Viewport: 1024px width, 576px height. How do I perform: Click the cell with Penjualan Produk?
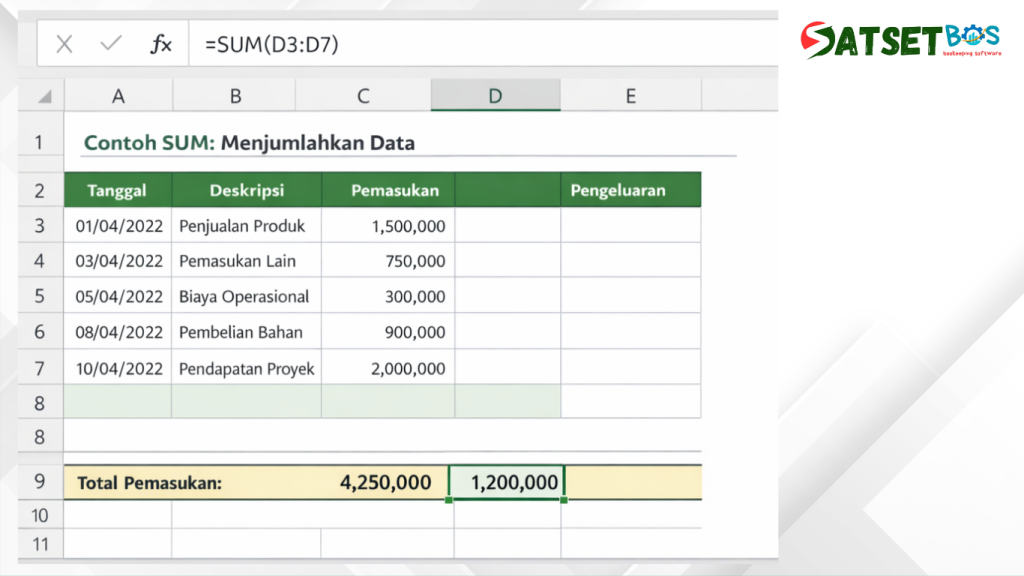click(x=246, y=225)
